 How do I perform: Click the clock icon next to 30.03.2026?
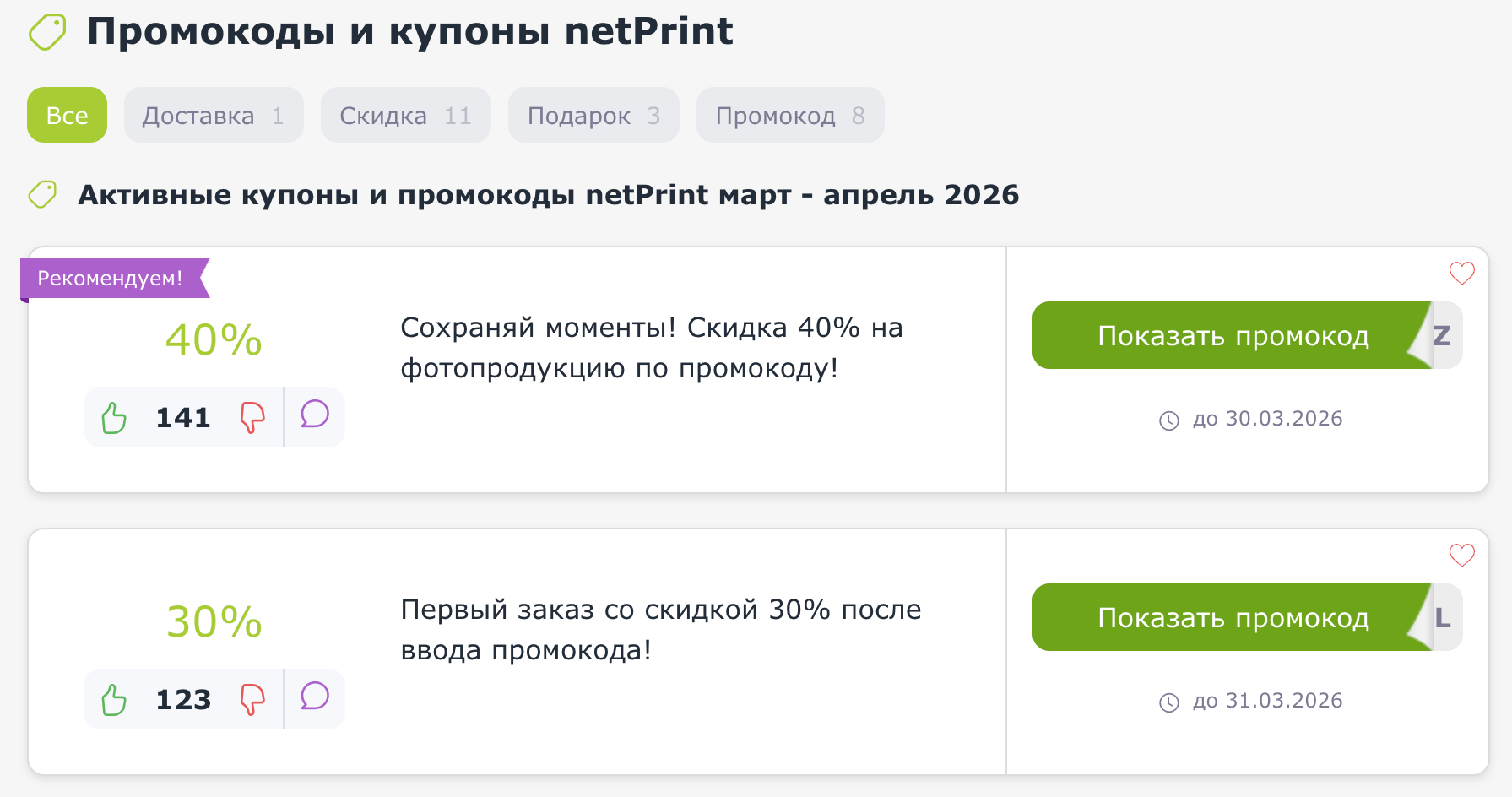point(1169,419)
